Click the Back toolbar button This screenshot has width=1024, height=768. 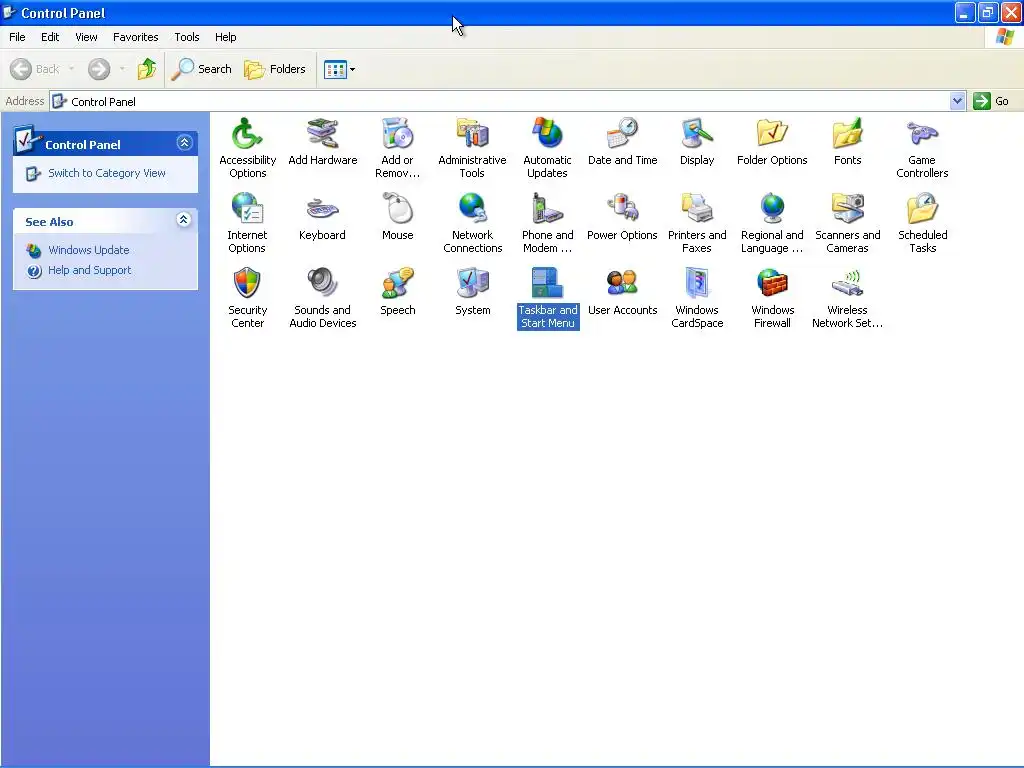point(35,69)
